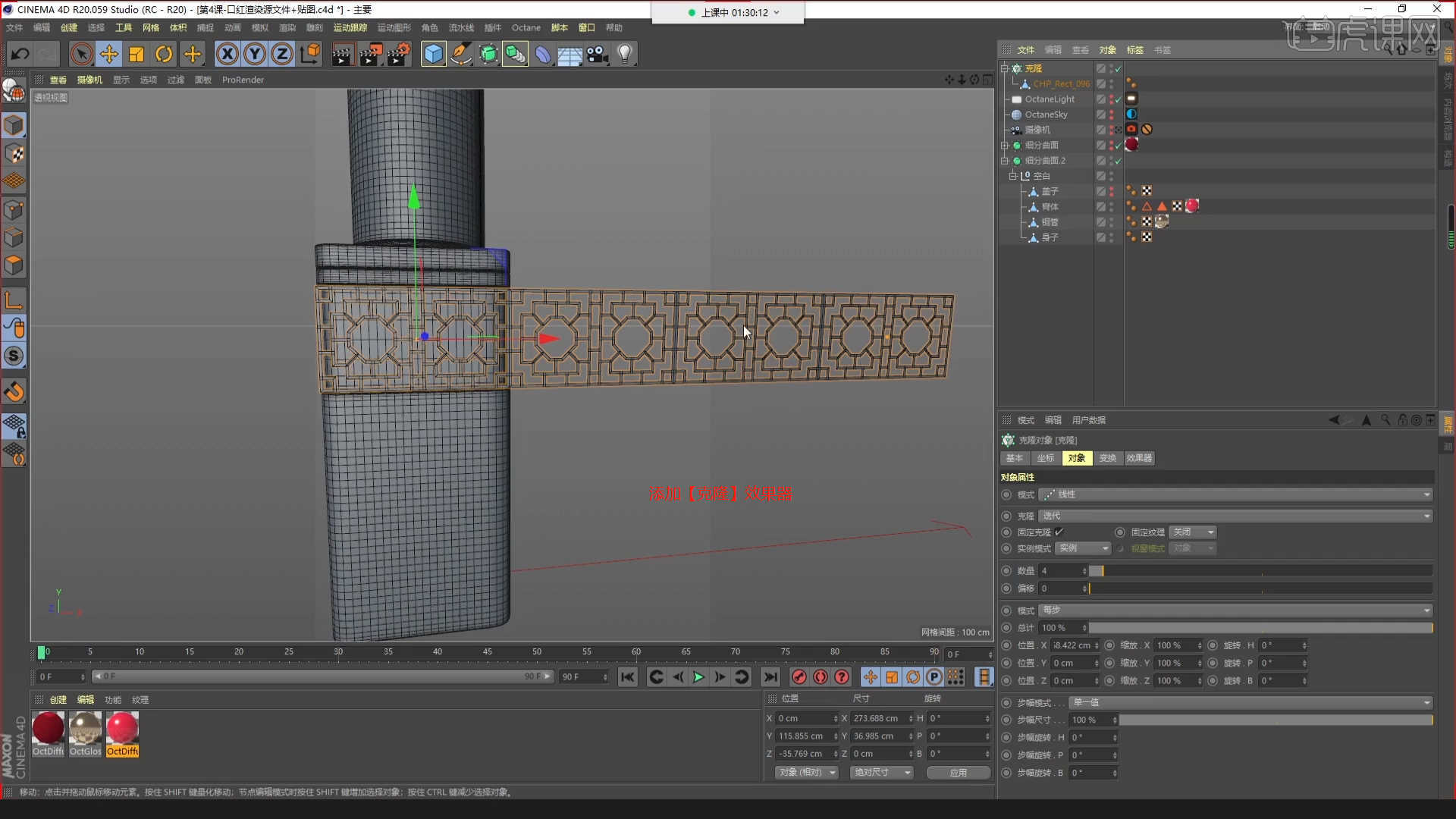This screenshot has height=819, width=1456.
Task: Open 绝对尺寸 size mode dropdown
Action: tap(881, 773)
